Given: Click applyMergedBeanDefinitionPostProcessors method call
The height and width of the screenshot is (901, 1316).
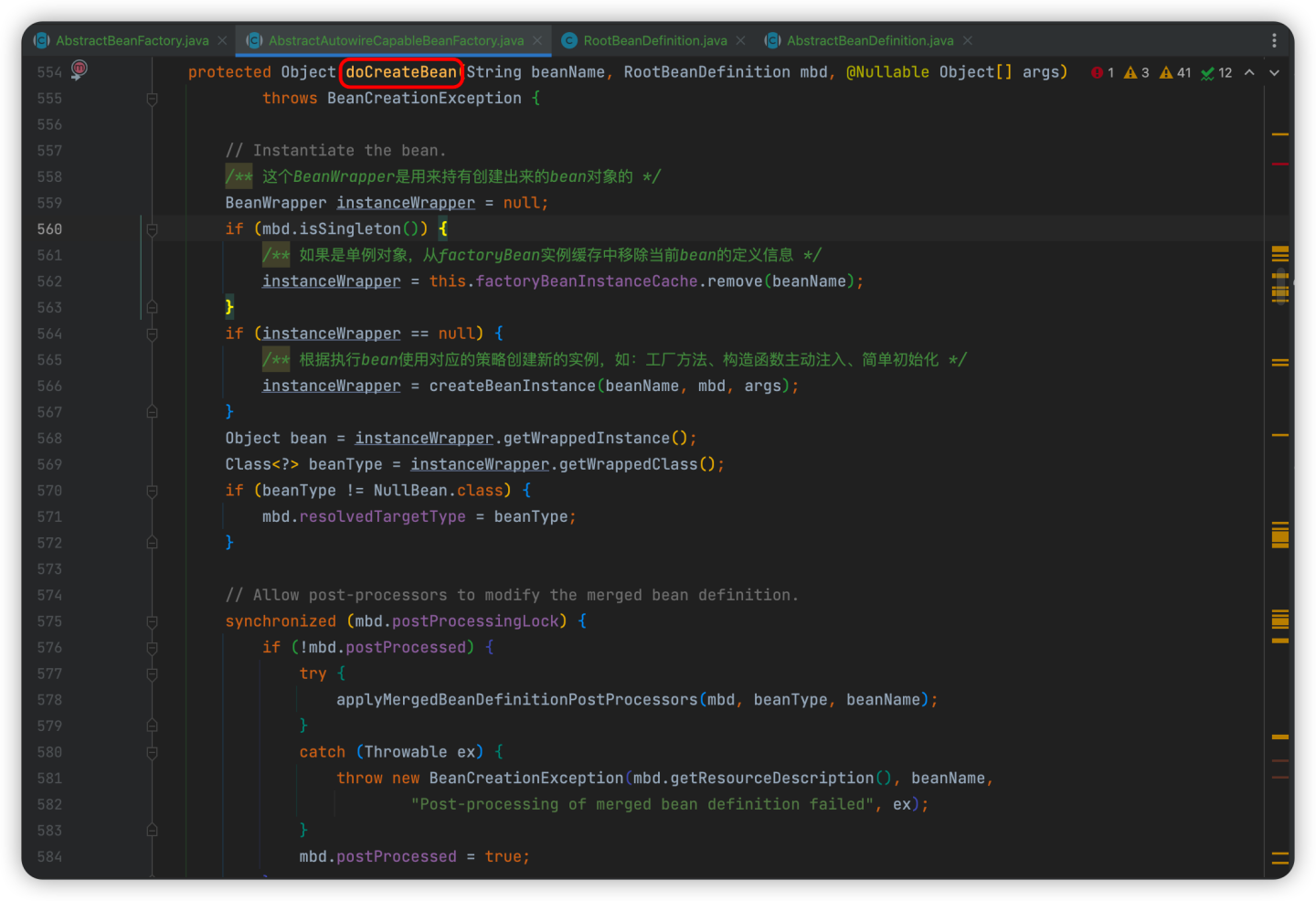Looking at the screenshot, I should [x=516, y=699].
